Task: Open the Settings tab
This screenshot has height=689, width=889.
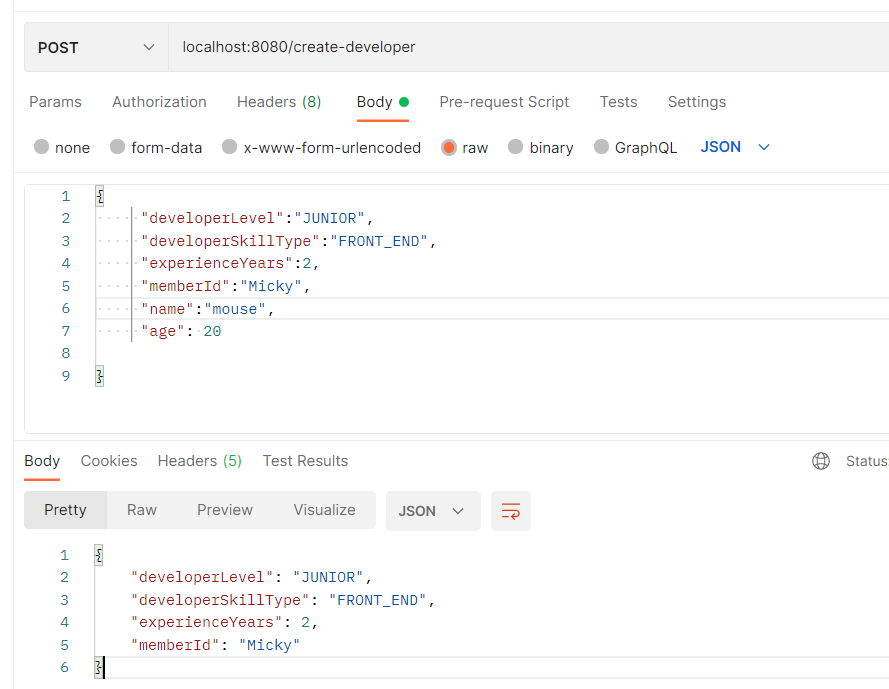Action: point(697,102)
